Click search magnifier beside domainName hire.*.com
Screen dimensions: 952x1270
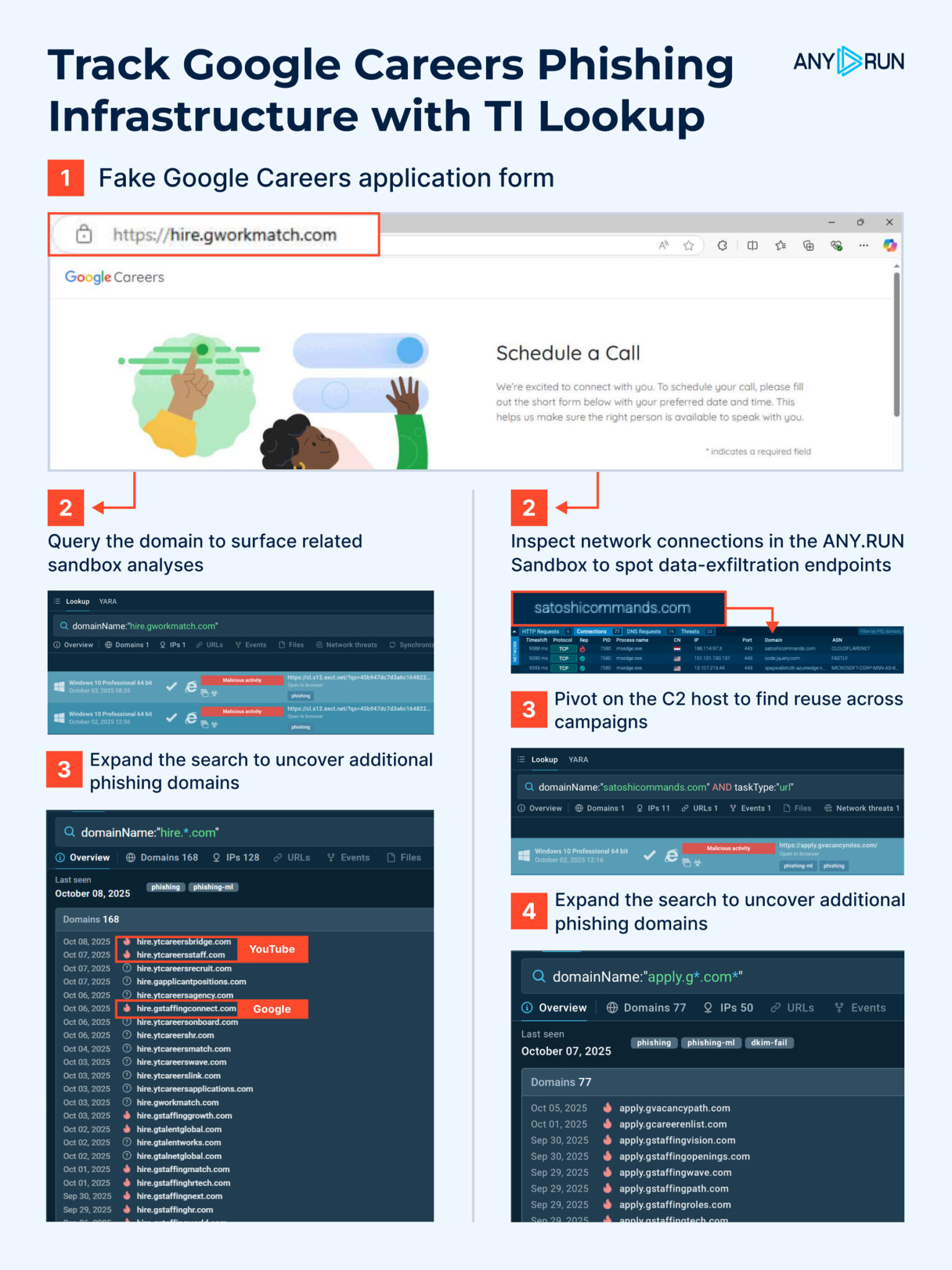coord(69,832)
